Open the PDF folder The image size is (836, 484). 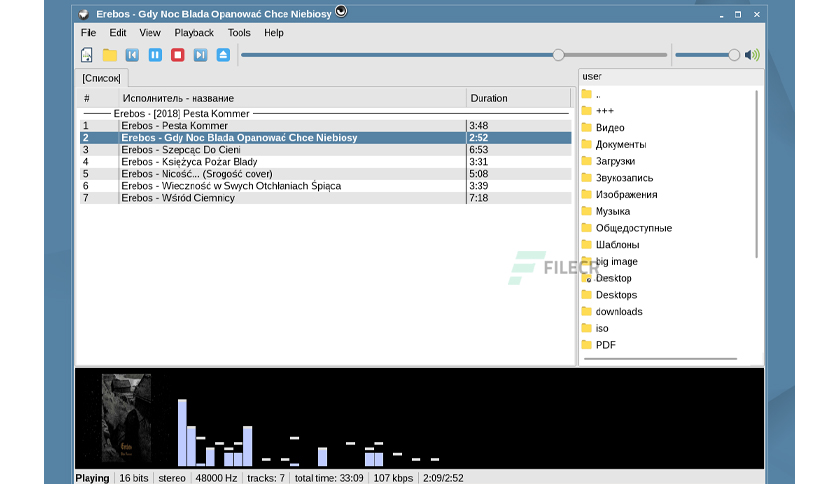pos(598,345)
